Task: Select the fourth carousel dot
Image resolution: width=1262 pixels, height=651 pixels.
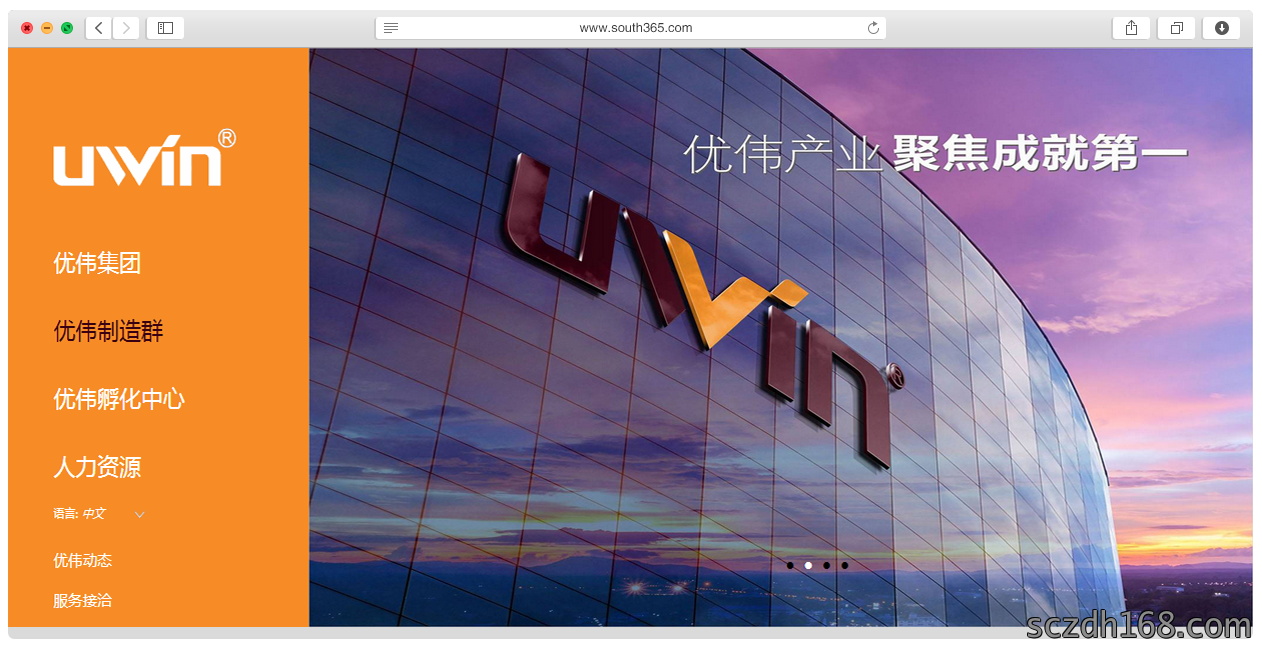Action: tap(844, 565)
